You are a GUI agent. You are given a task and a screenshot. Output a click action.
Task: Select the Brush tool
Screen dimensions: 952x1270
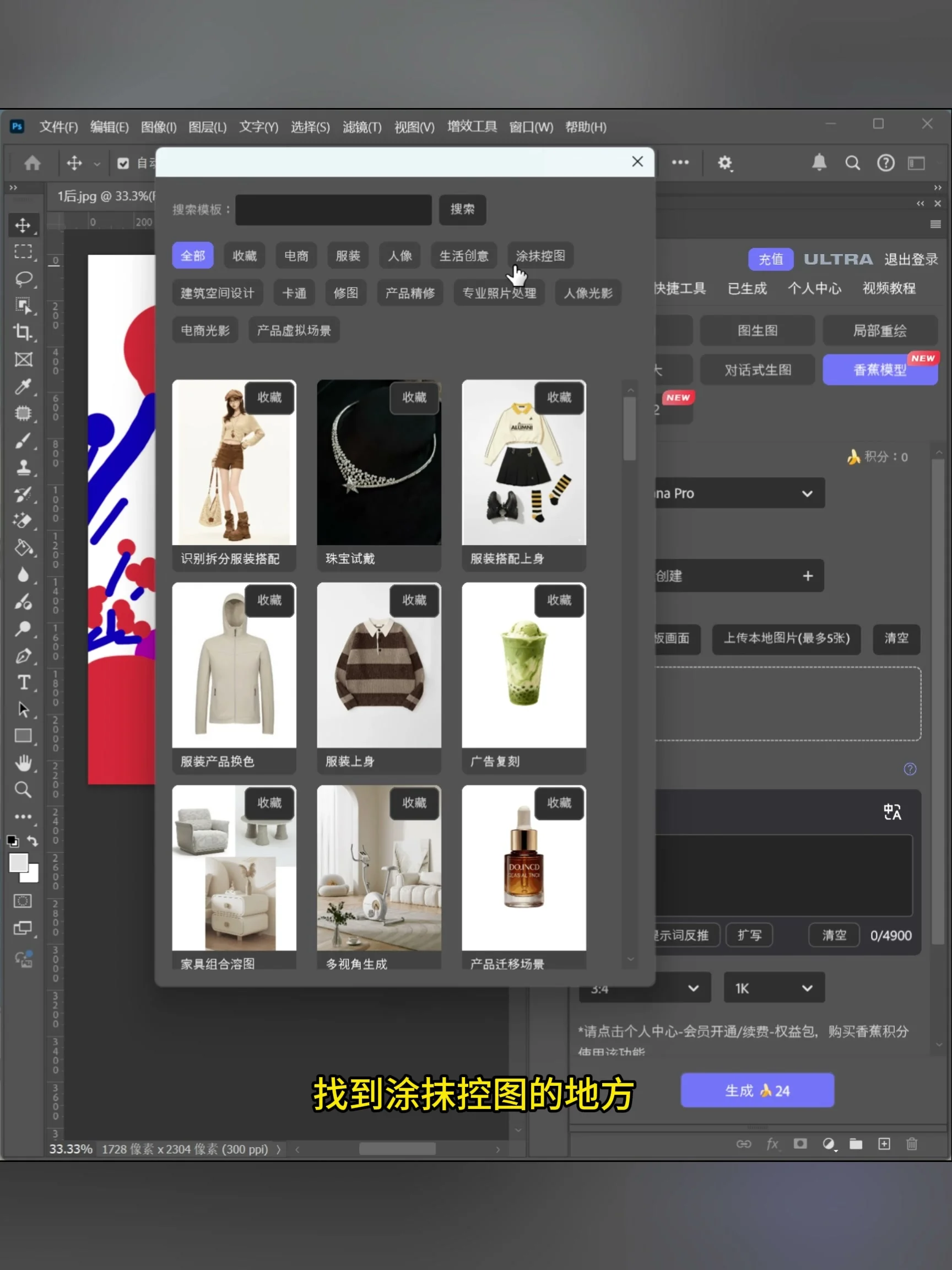point(23,440)
